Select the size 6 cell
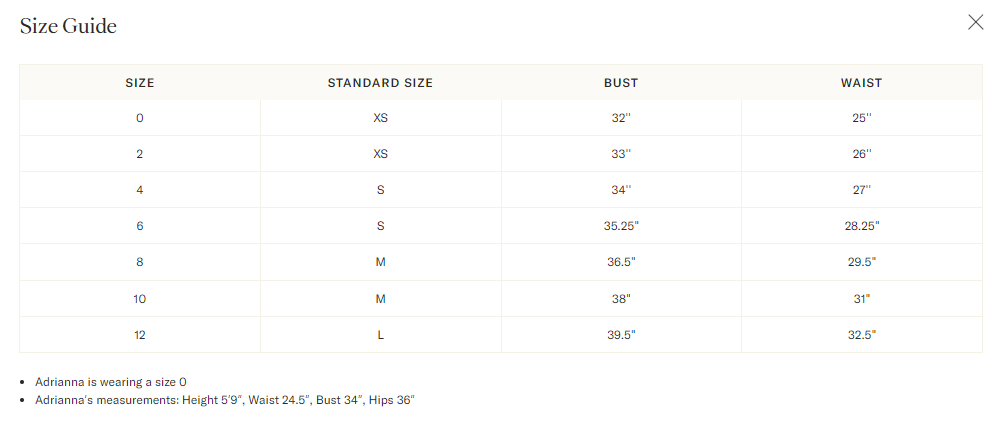The width and height of the screenshot is (997, 436). point(139,226)
